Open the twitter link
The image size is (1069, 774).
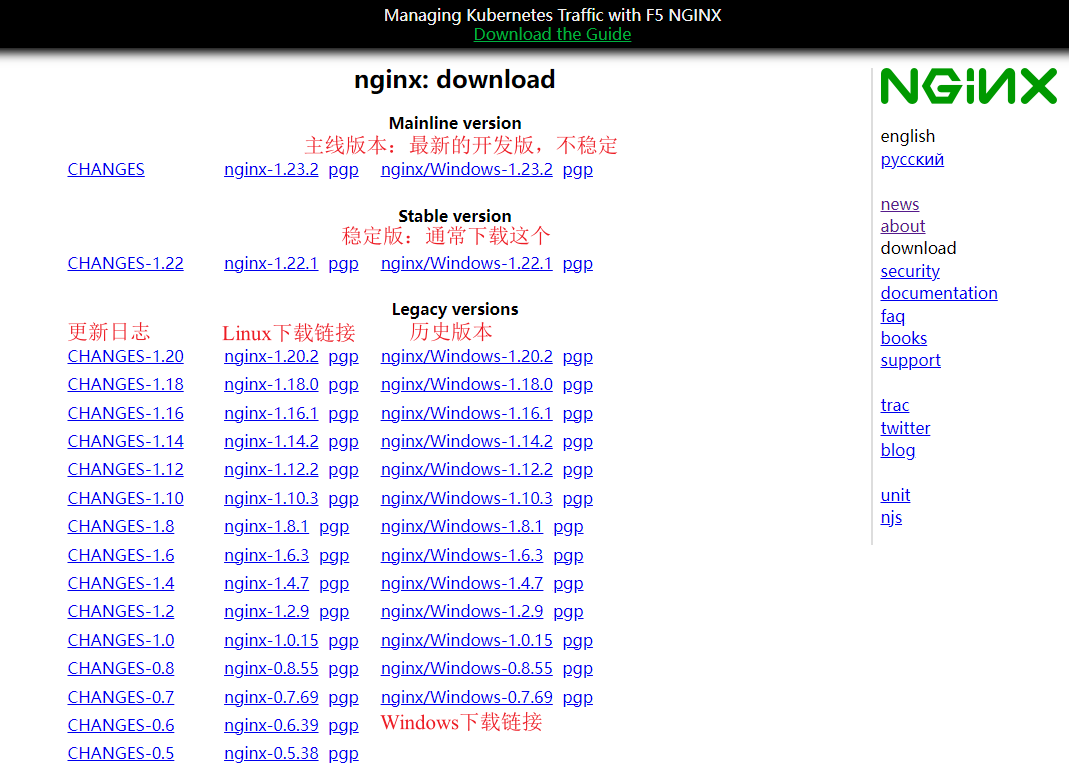tap(905, 428)
